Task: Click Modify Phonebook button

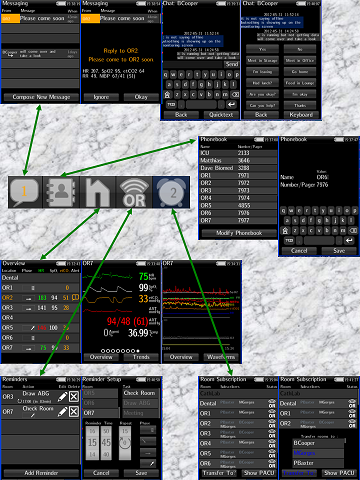Action: point(239,233)
